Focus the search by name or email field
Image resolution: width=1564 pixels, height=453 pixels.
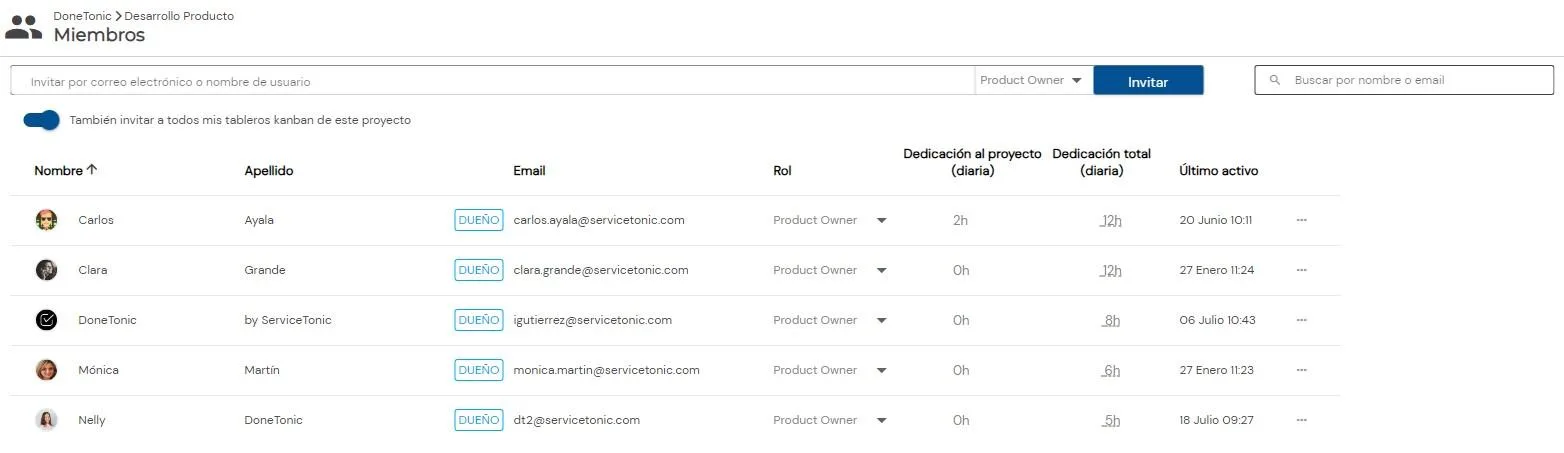click(1404, 80)
